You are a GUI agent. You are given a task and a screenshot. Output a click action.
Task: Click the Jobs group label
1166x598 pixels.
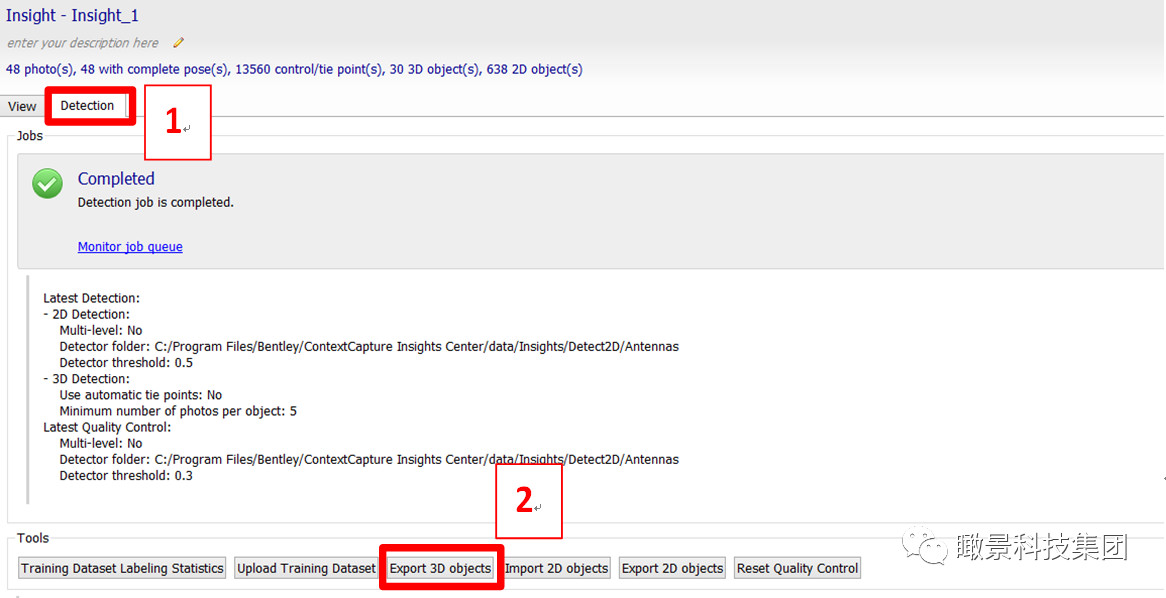(x=30, y=136)
